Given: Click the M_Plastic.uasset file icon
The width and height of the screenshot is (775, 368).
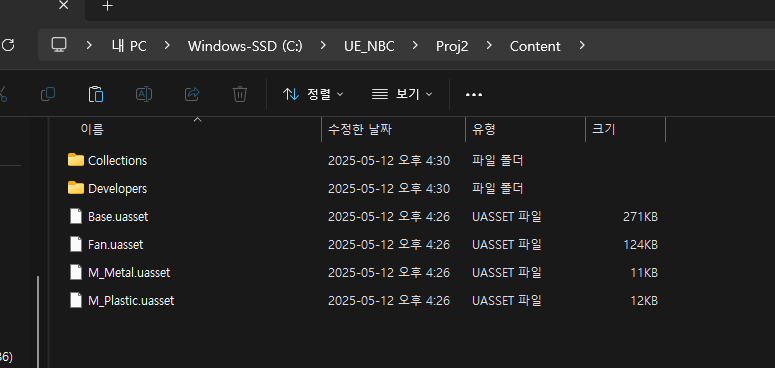Looking at the screenshot, I should point(76,300).
